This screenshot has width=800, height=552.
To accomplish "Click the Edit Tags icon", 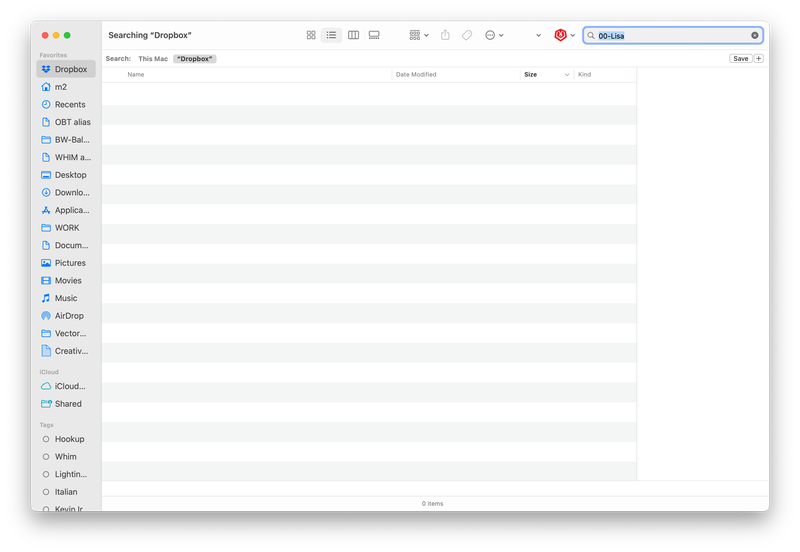I will click(x=467, y=35).
